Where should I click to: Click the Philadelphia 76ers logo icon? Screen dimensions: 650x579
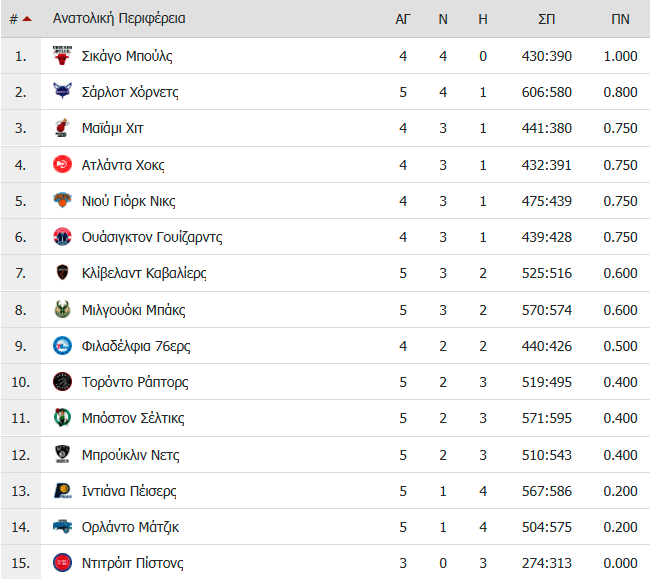pyautogui.click(x=62, y=346)
